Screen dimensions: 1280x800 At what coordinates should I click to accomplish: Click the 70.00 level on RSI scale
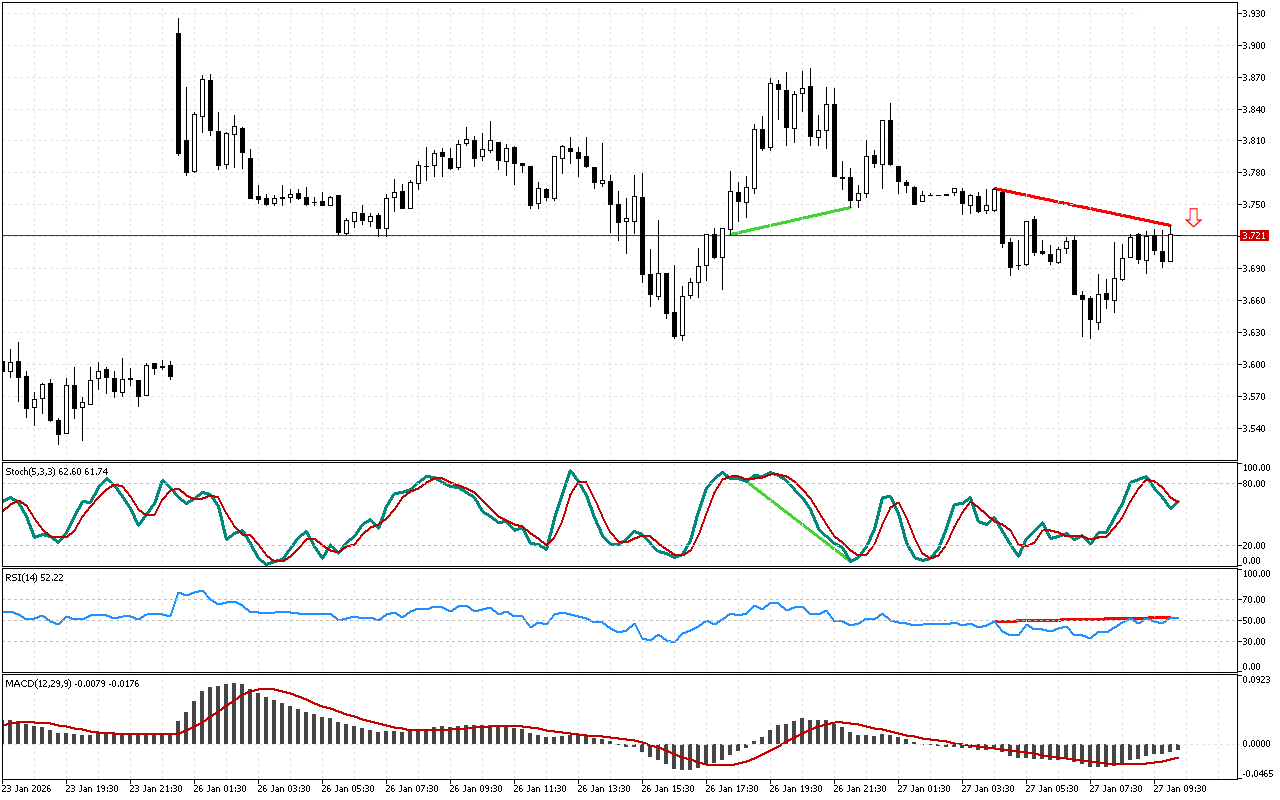tap(1255, 599)
